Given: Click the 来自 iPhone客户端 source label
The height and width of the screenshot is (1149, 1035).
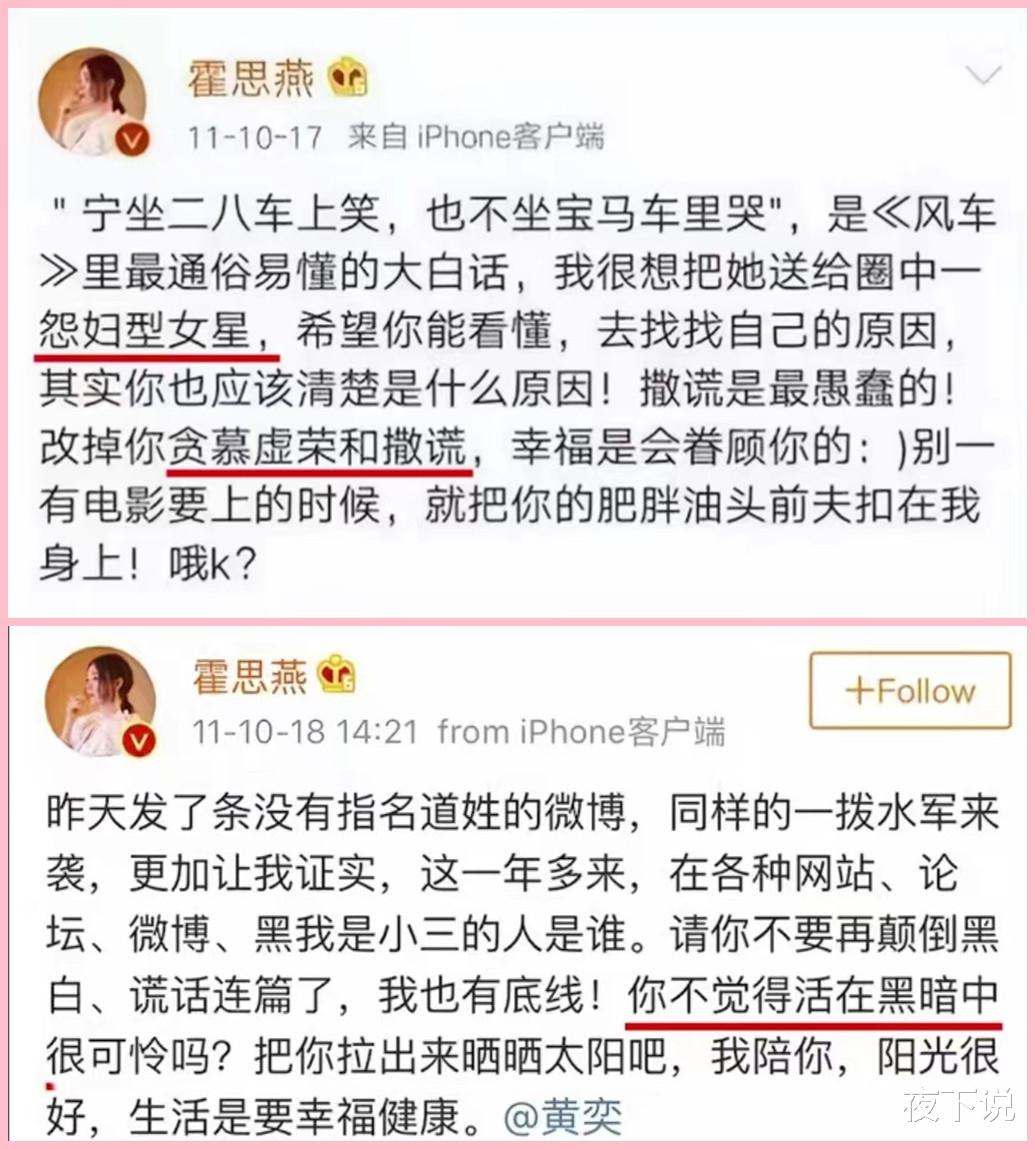Looking at the screenshot, I should pyautogui.click(x=476, y=137).
